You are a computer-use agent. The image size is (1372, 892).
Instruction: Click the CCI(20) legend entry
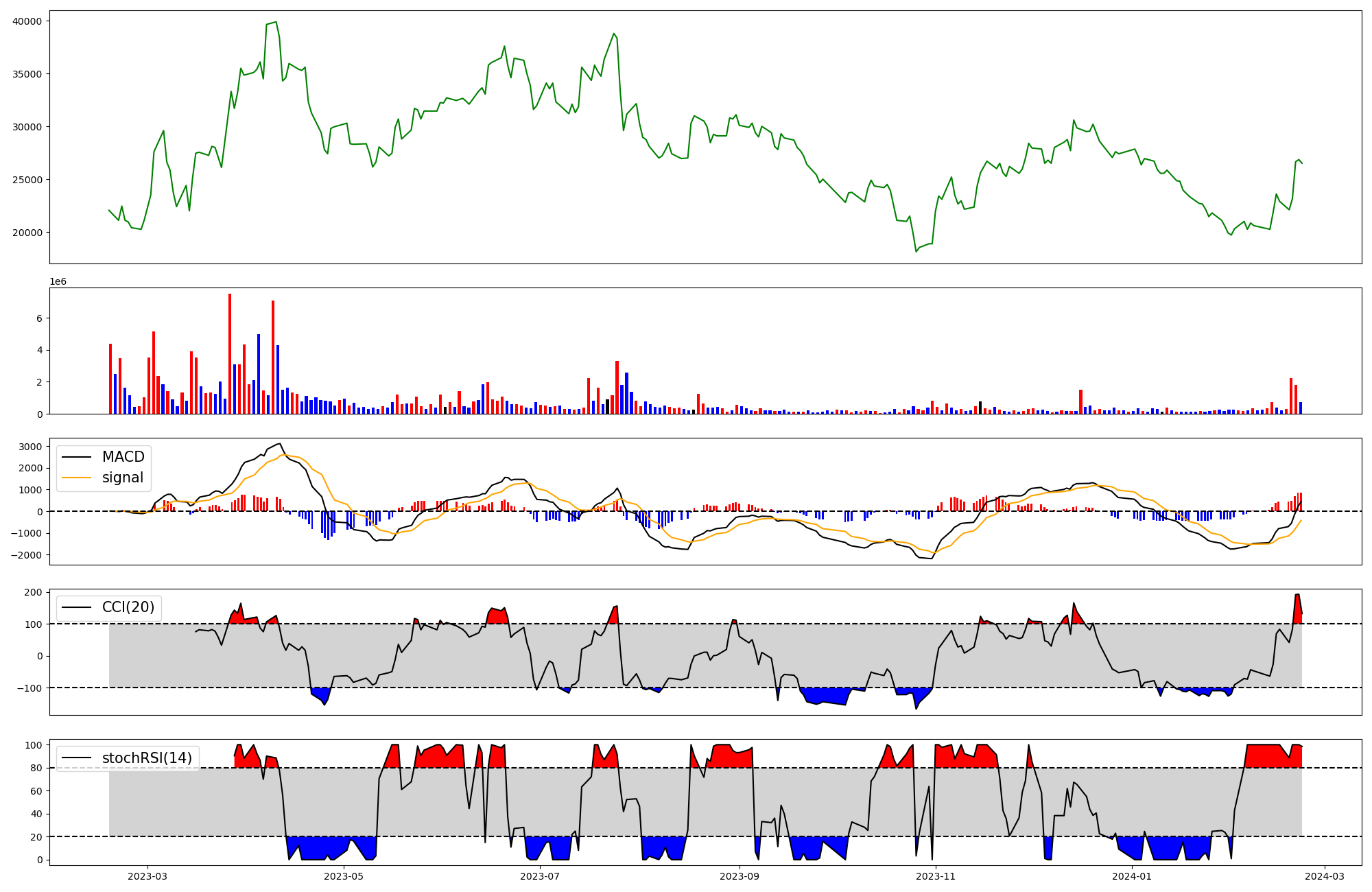(x=128, y=607)
